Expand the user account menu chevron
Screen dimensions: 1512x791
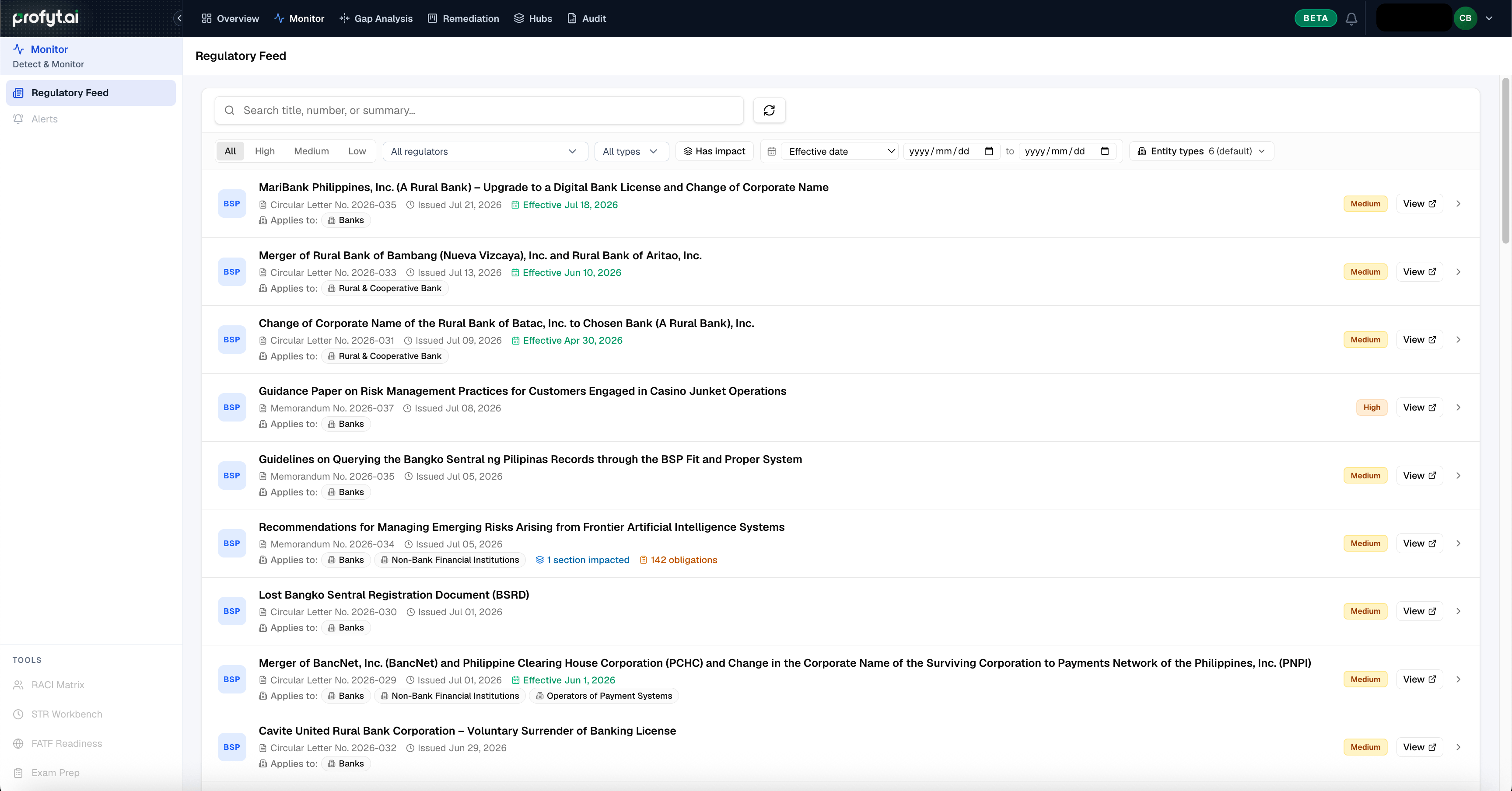point(1489,18)
